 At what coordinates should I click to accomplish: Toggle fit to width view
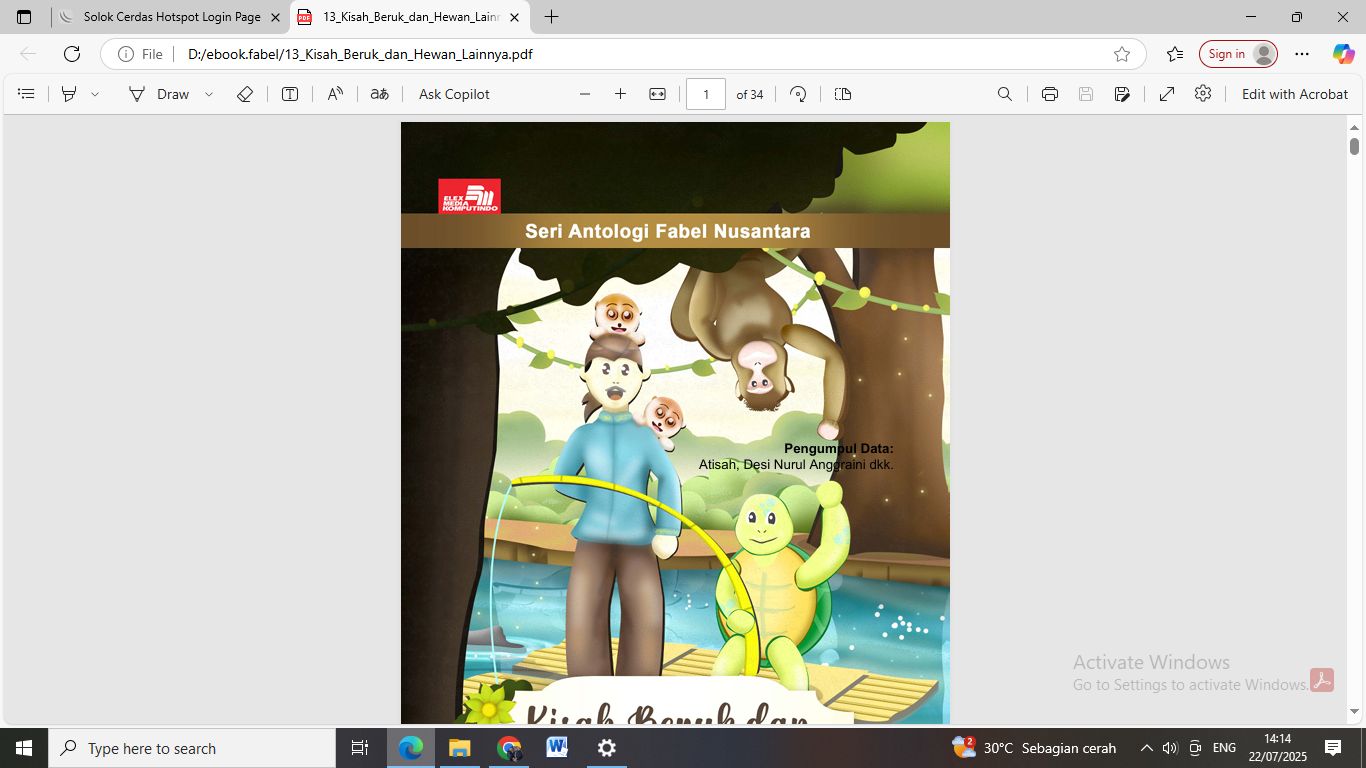[657, 94]
